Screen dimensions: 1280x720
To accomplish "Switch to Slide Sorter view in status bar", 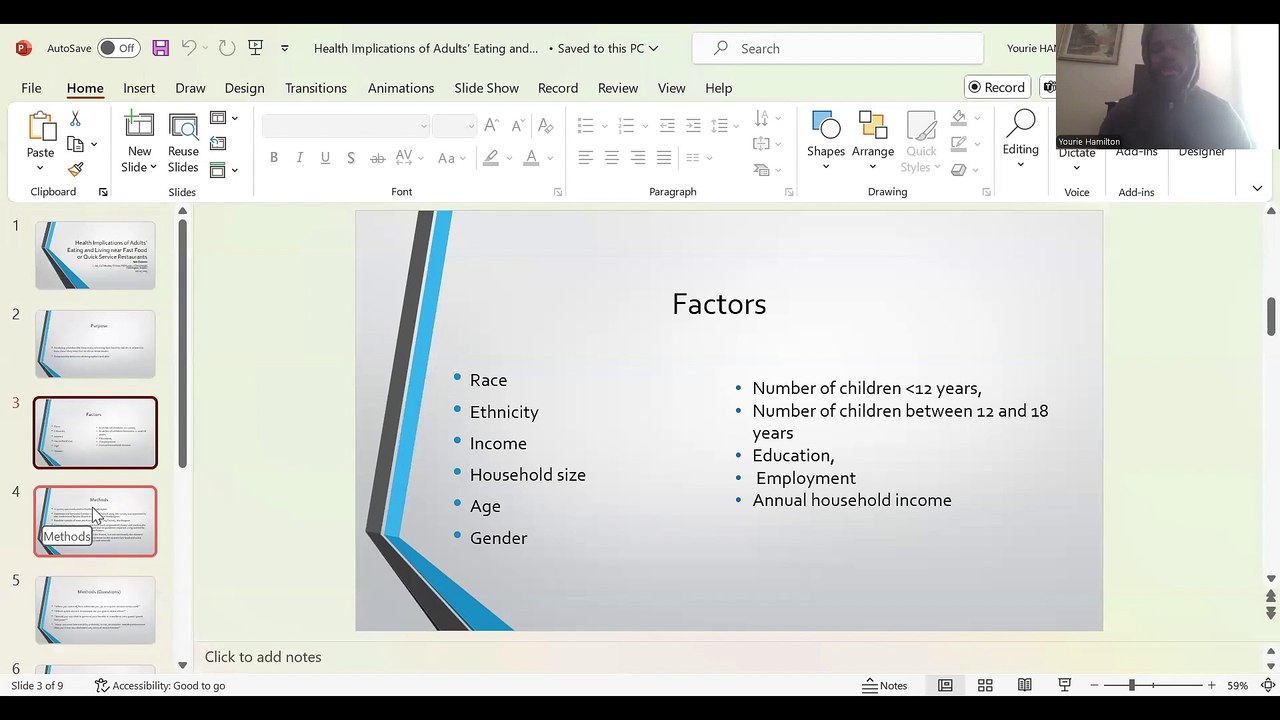I will click(985, 685).
